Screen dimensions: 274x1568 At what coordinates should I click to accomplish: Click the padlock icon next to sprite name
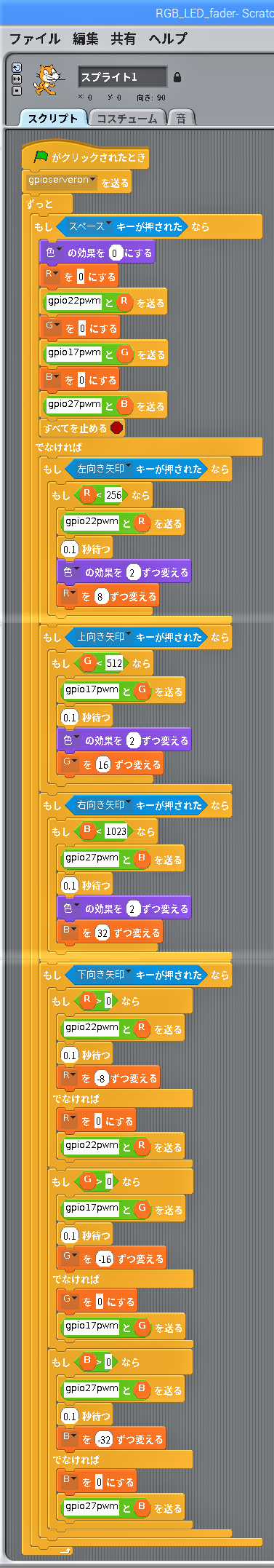[177, 77]
